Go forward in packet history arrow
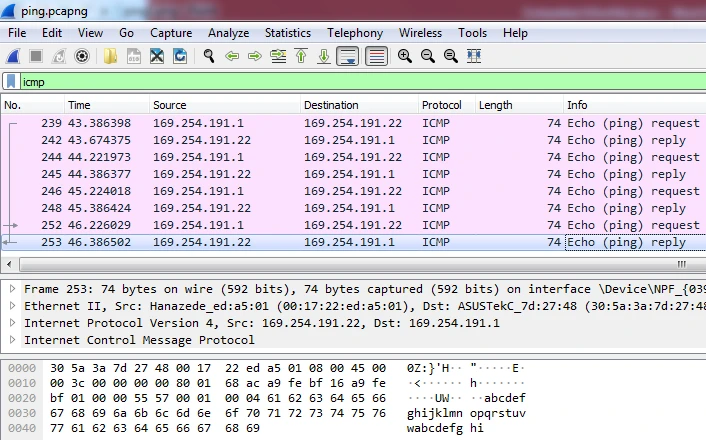 pyautogui.click(x=255, y=56)
